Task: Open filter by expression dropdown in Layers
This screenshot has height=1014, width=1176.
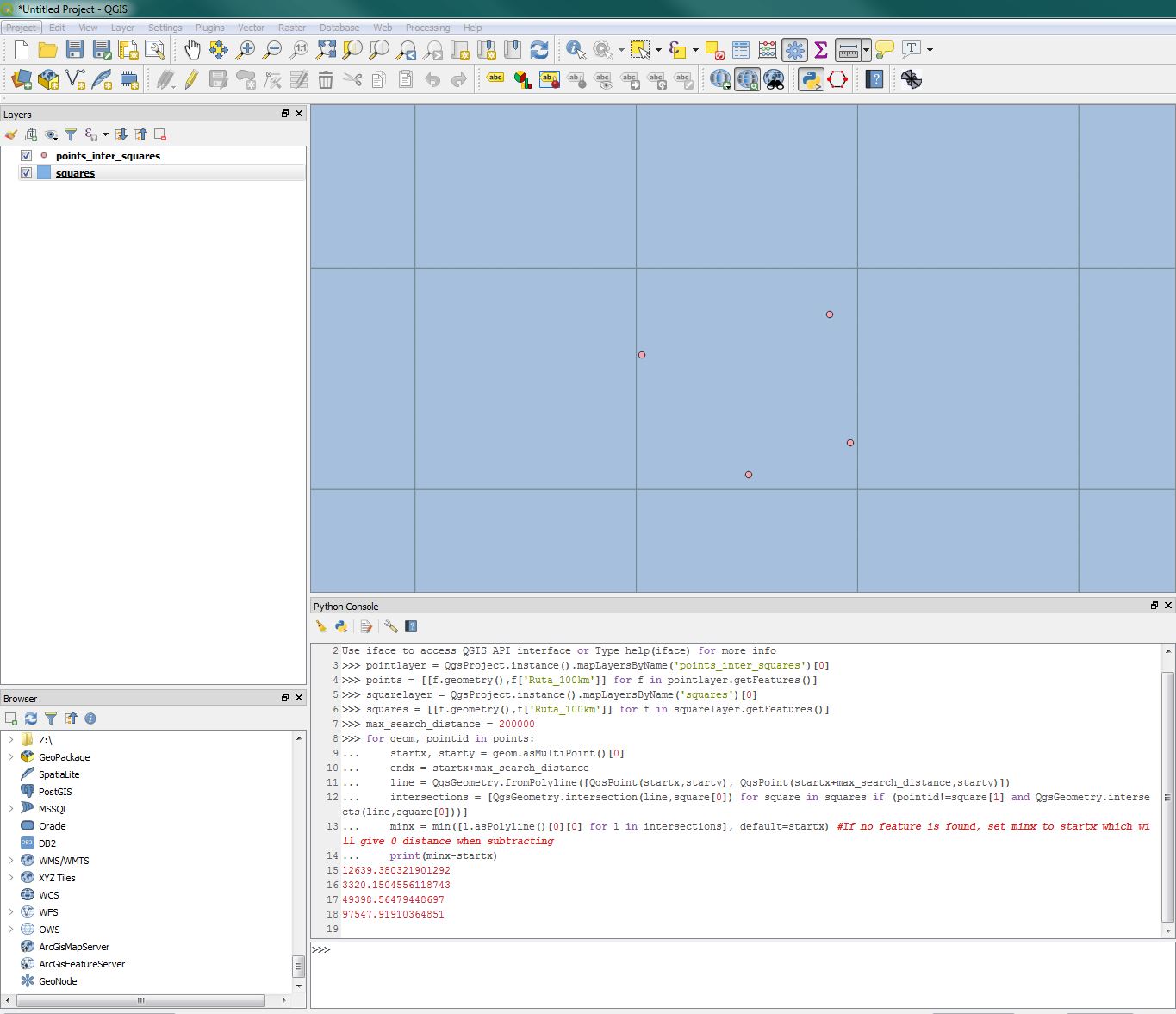Action: click(105, 134)
